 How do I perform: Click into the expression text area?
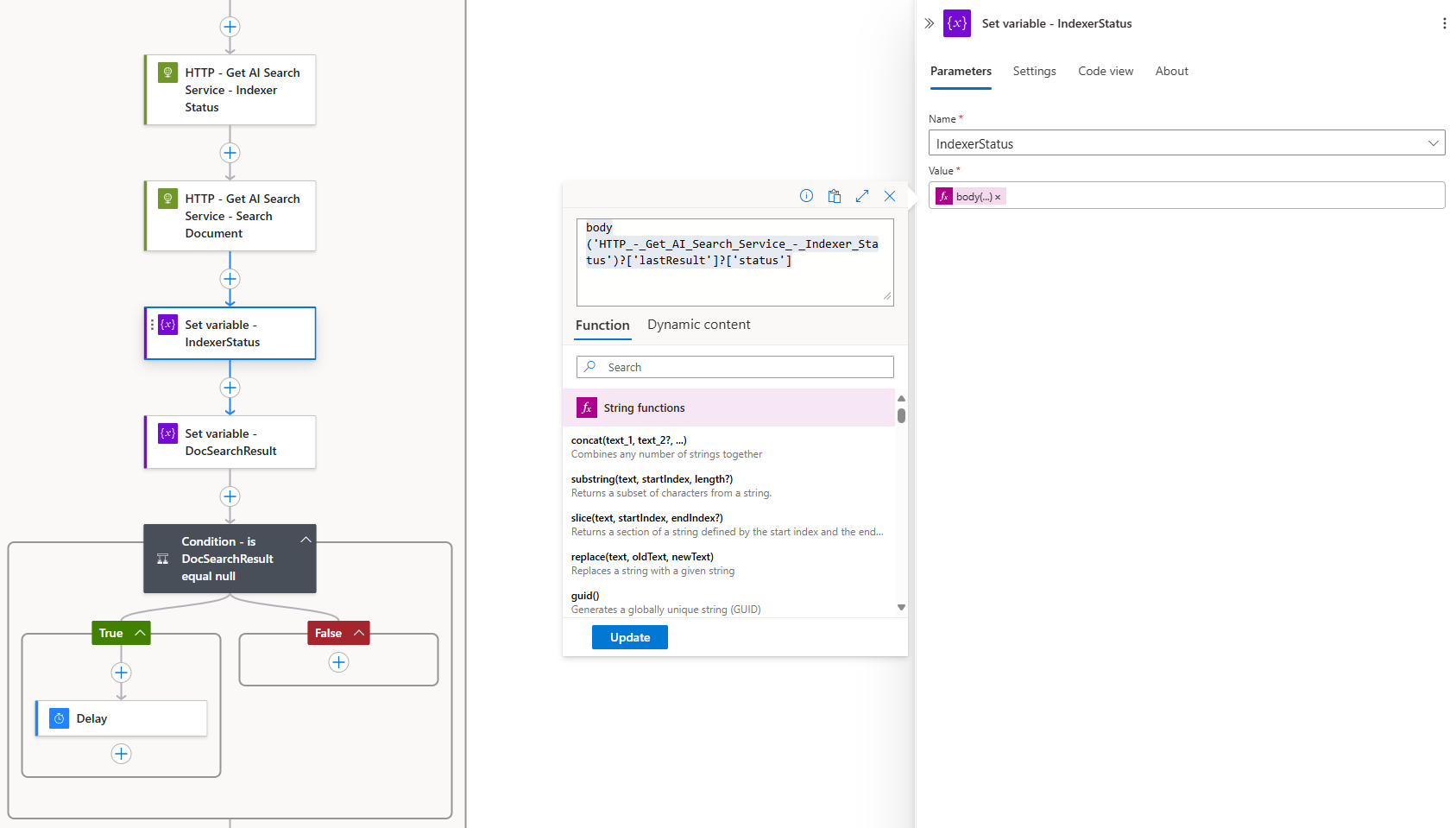[735, 262]
